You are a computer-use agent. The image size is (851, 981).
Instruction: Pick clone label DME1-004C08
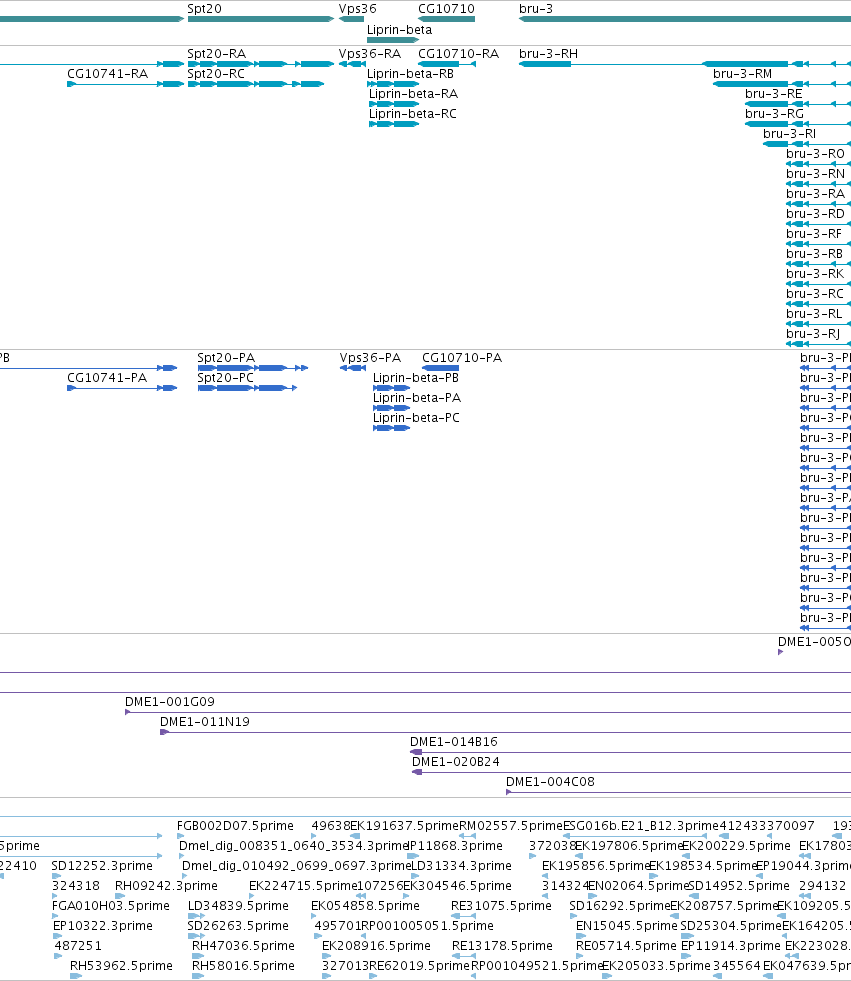550,782
